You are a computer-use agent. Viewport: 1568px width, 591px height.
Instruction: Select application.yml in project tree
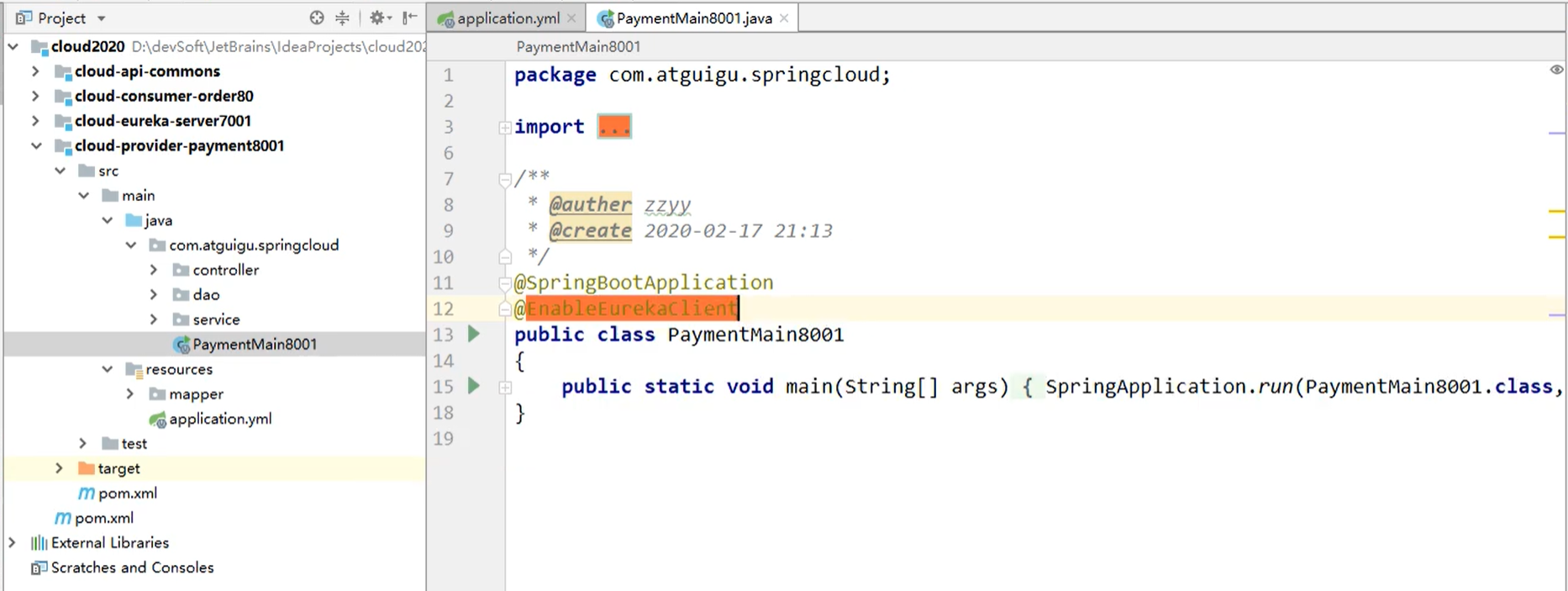click(220, 419)
